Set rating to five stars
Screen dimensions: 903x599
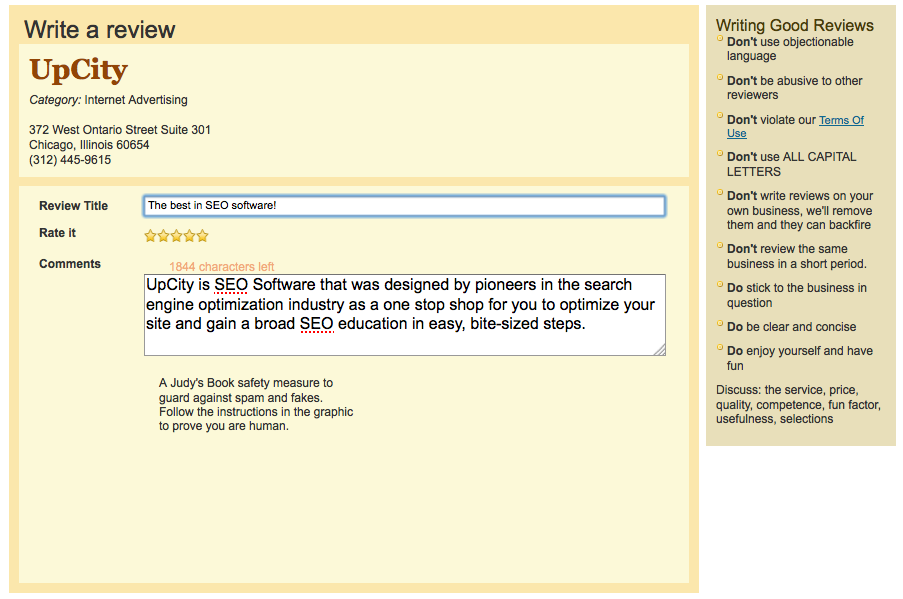[x=202, y=236]
